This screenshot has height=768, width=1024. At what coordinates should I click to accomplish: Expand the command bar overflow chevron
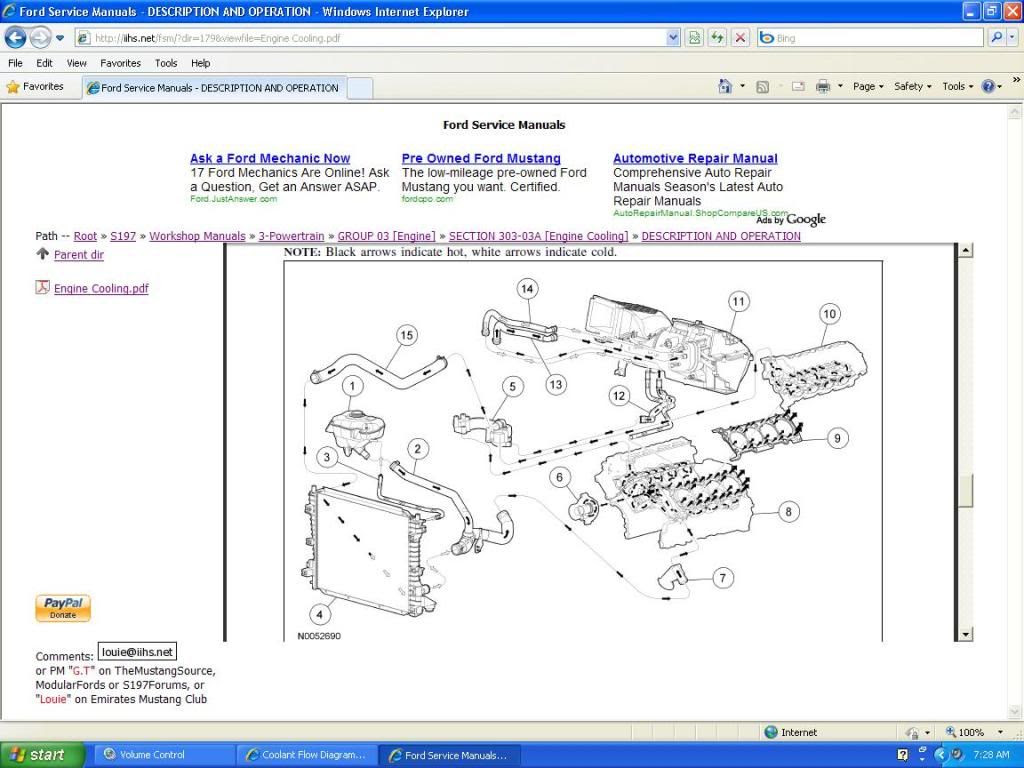click(x=1016, y=80)
